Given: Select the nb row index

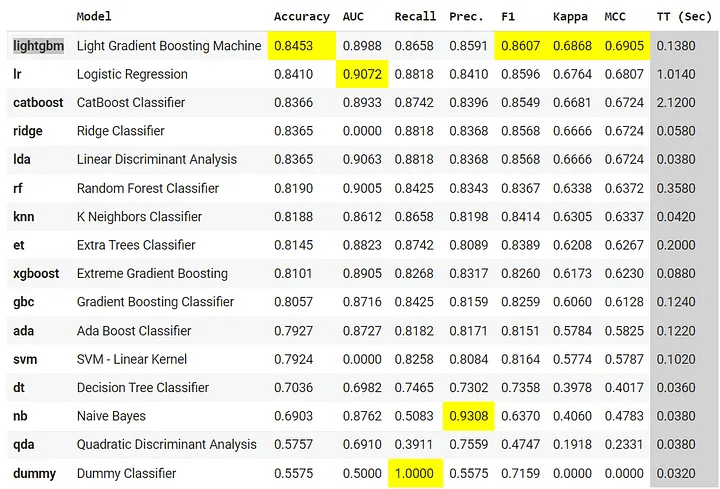Looking at the screenshot, I should 20,416.
